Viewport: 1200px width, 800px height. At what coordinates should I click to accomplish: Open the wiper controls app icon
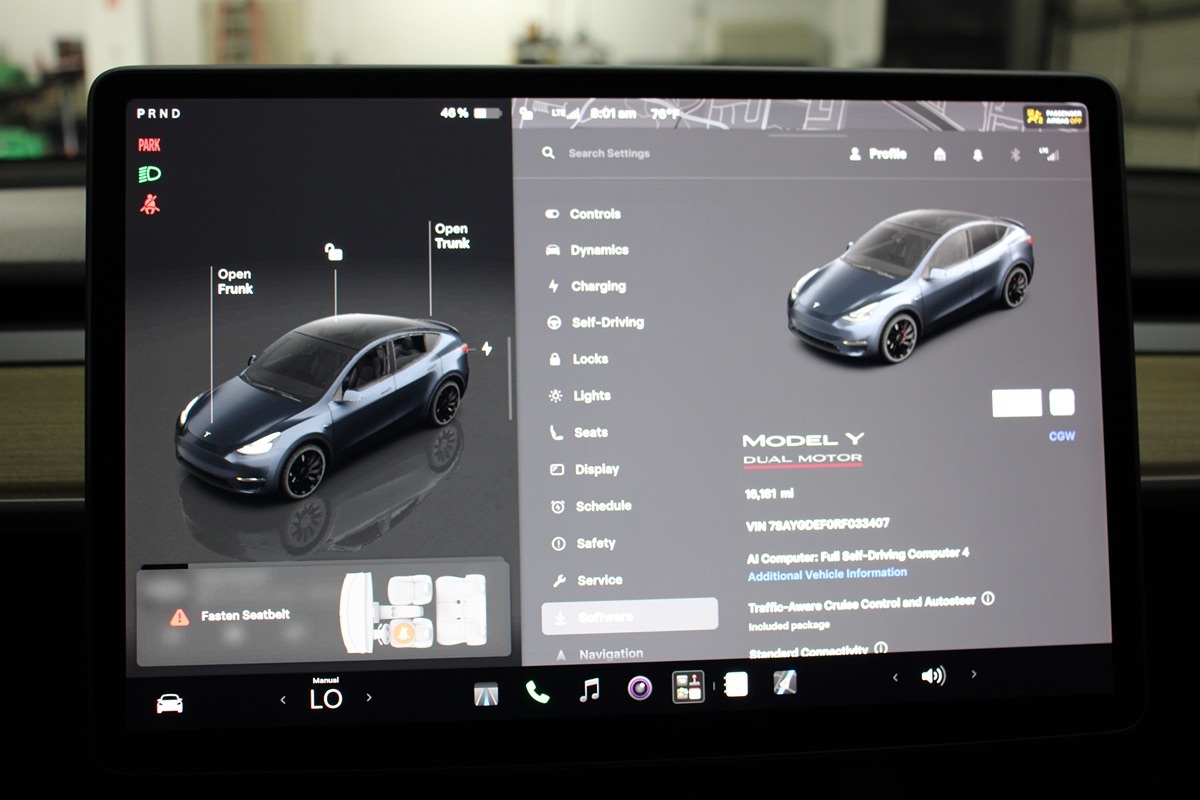486,693
